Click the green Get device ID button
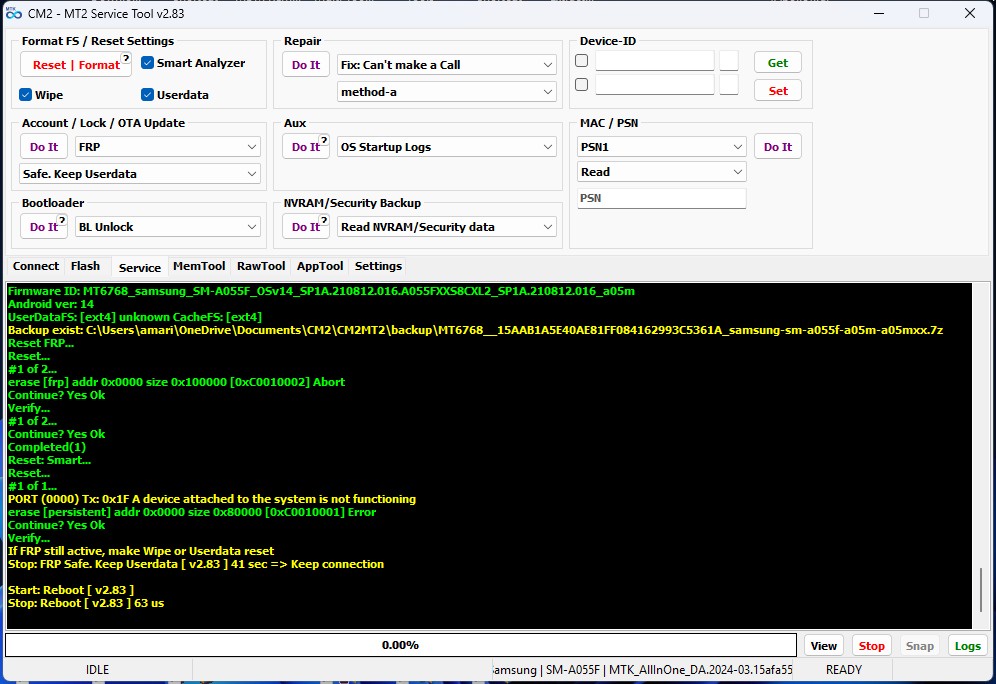996x684 pixels. coord(777,63)
